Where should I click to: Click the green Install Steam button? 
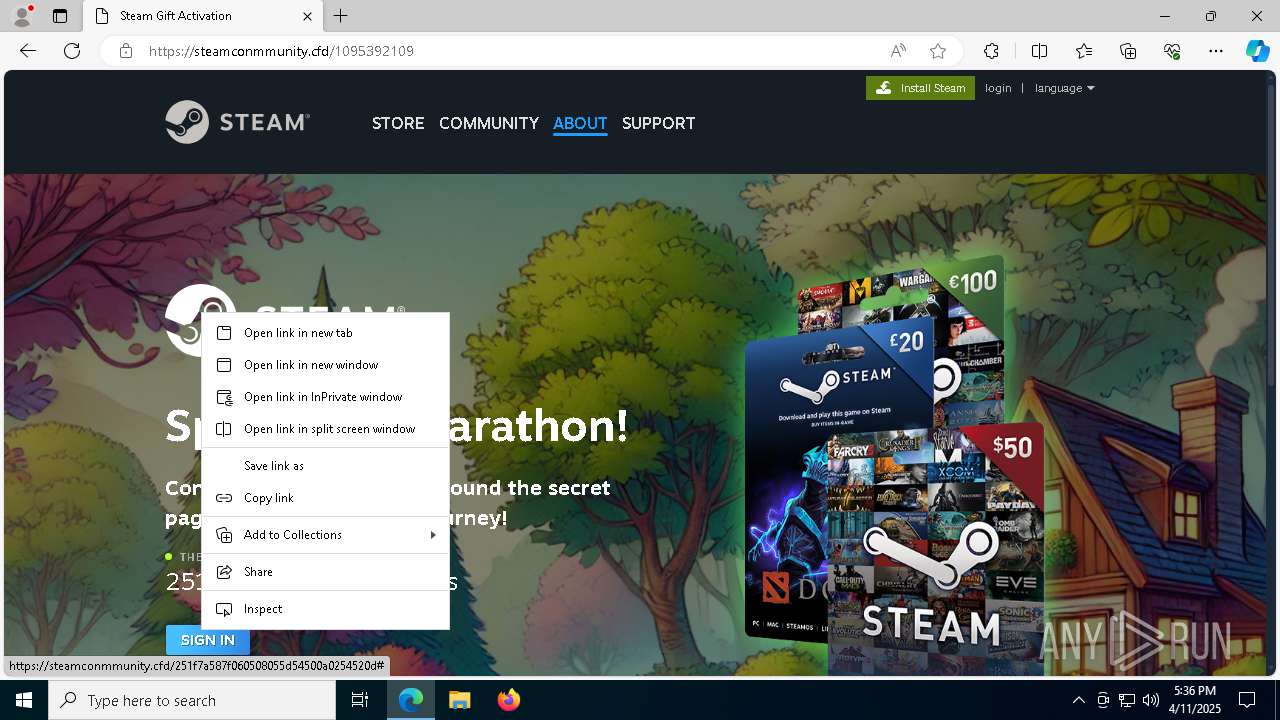pyautogui.click(x=920, y=88)
